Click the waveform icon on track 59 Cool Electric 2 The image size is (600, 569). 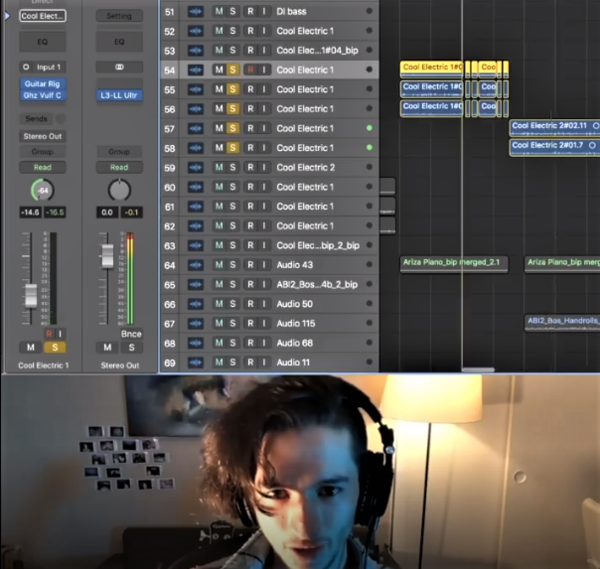(x=195, y=167)
